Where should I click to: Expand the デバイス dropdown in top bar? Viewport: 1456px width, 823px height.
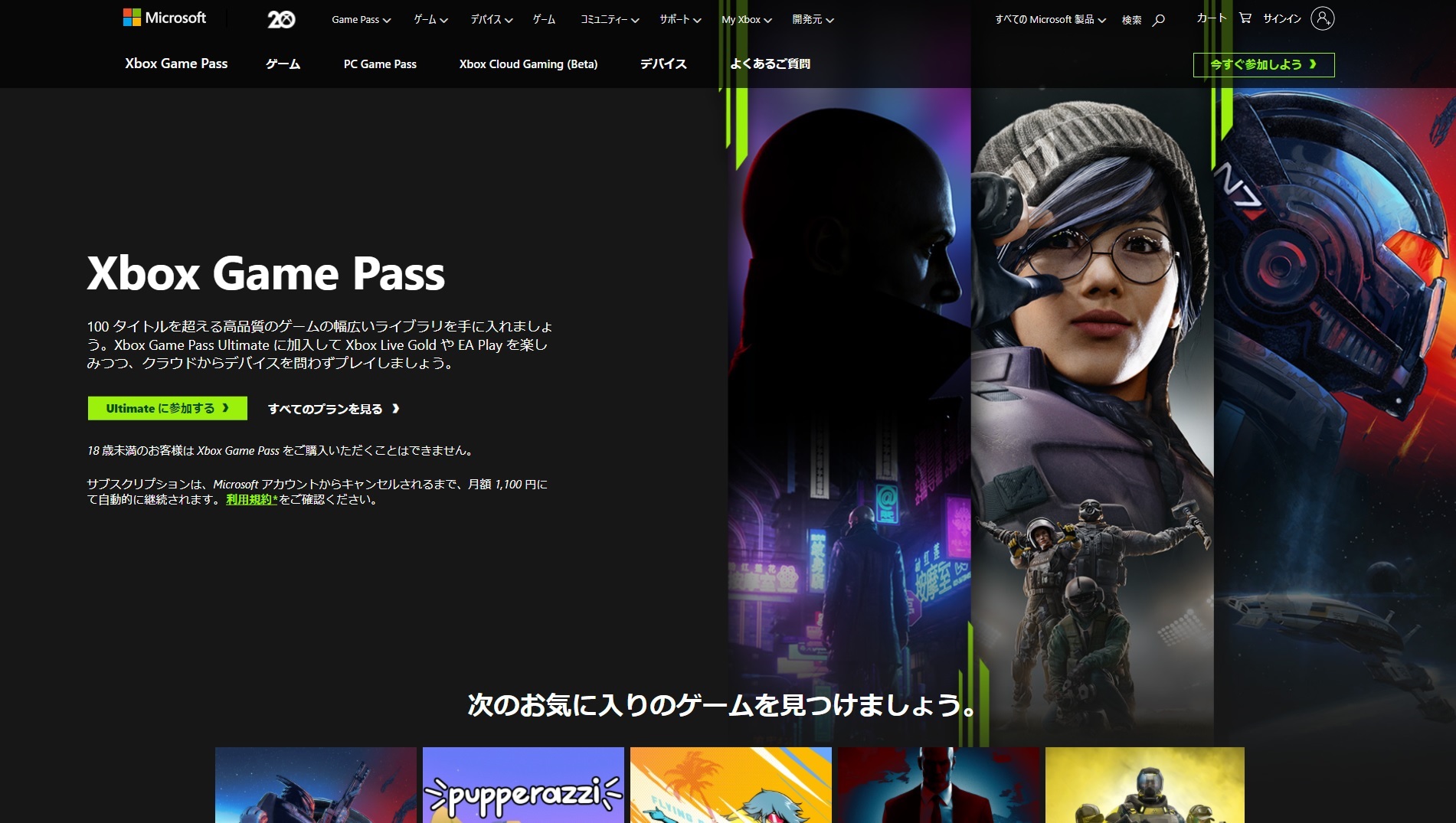(x=492, y=20)
